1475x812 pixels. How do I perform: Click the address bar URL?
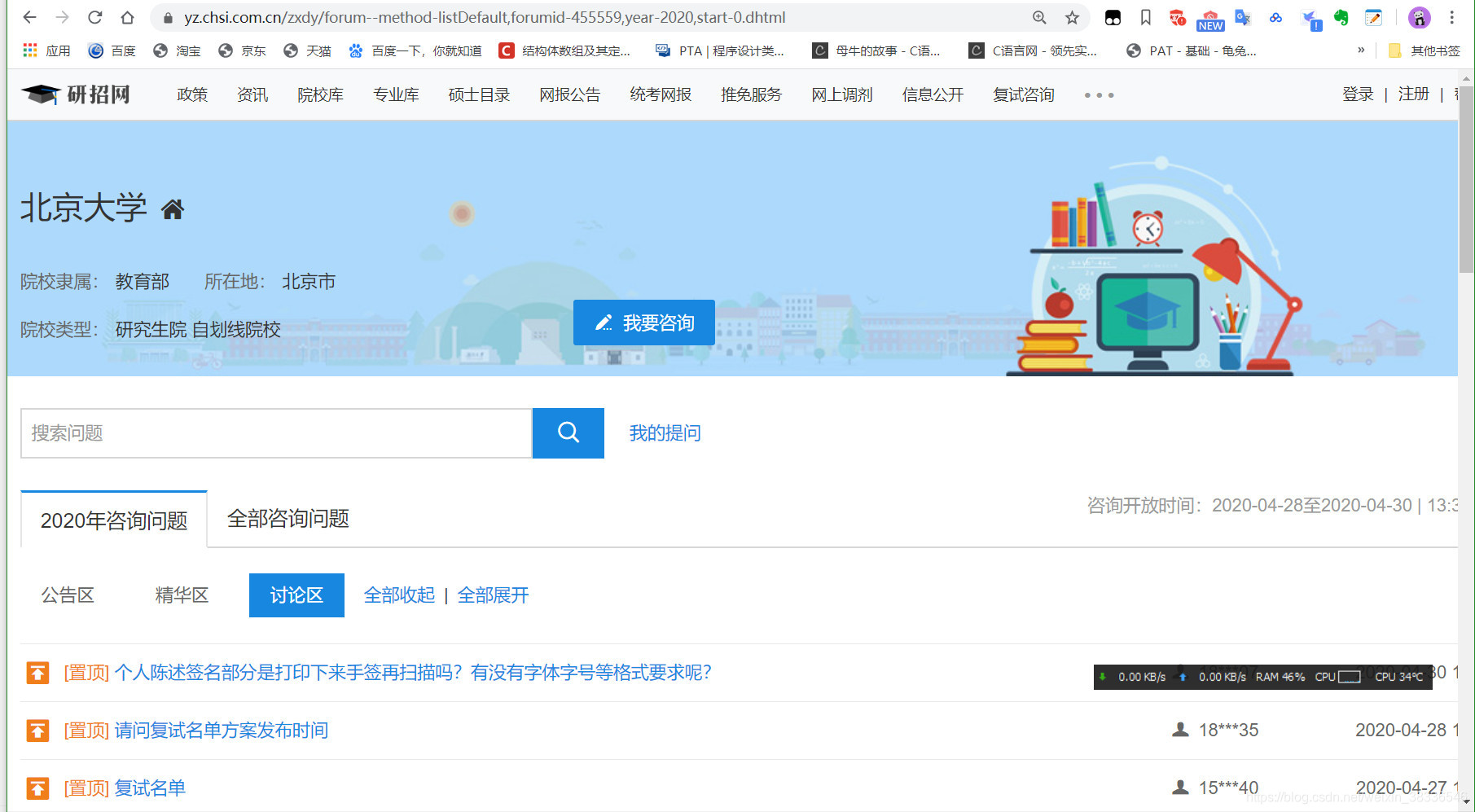[x=485, y=17]
